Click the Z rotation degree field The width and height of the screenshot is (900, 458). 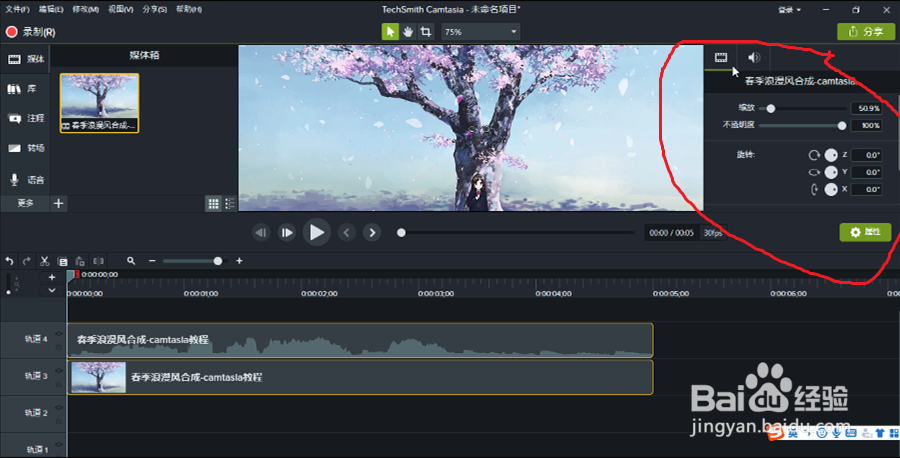(x=867, y=155)
